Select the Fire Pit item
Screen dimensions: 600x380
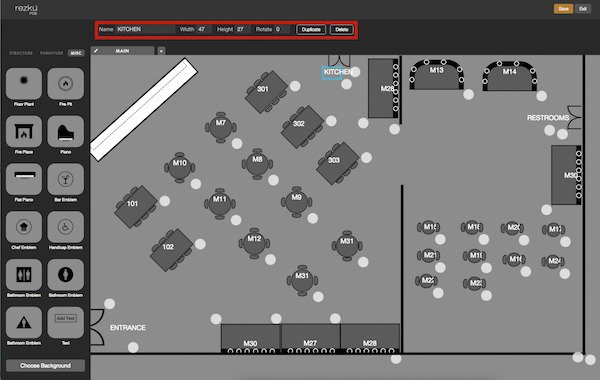tap(65, 83)
